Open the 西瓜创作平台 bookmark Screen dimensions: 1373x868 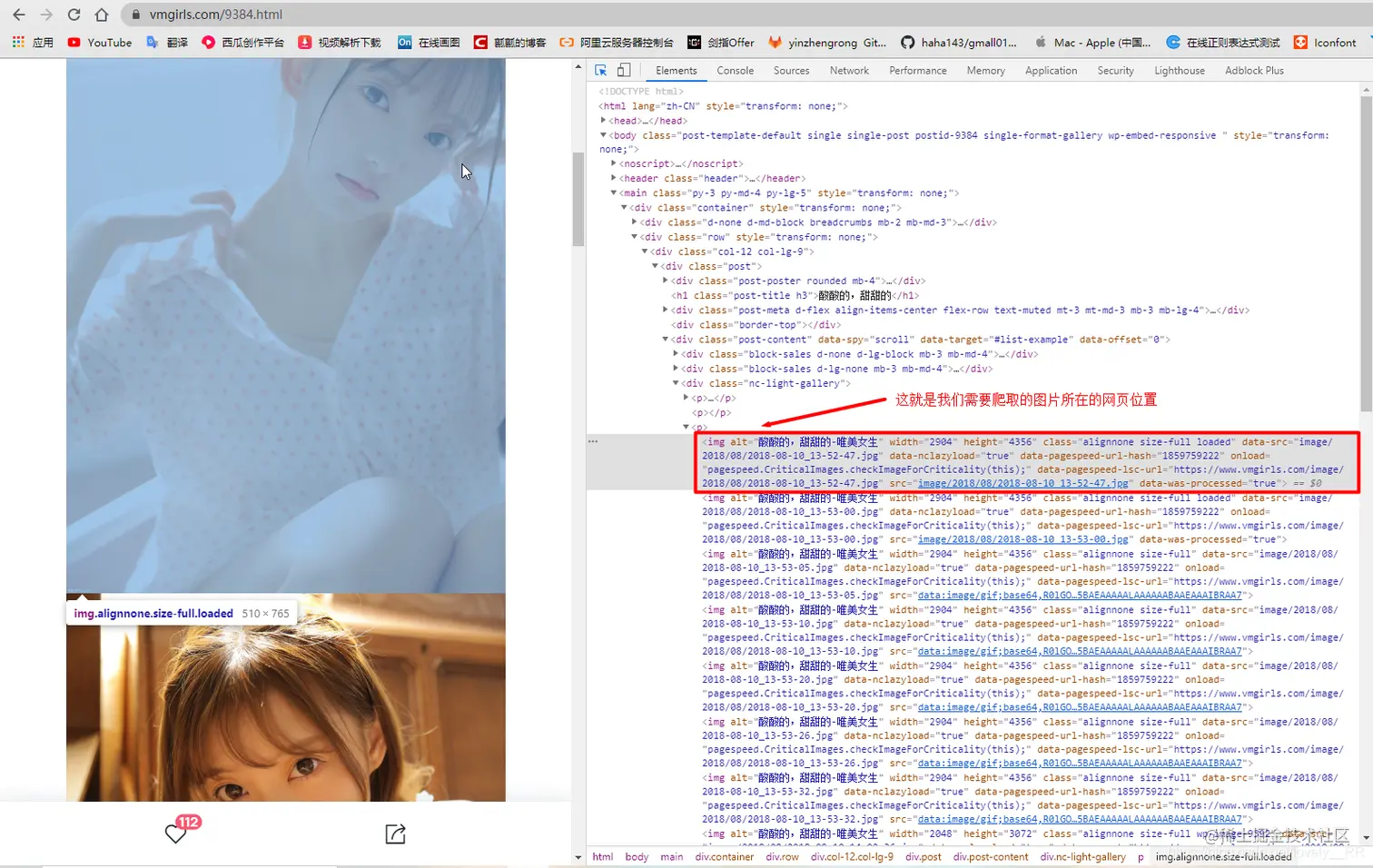coord(243,43)
